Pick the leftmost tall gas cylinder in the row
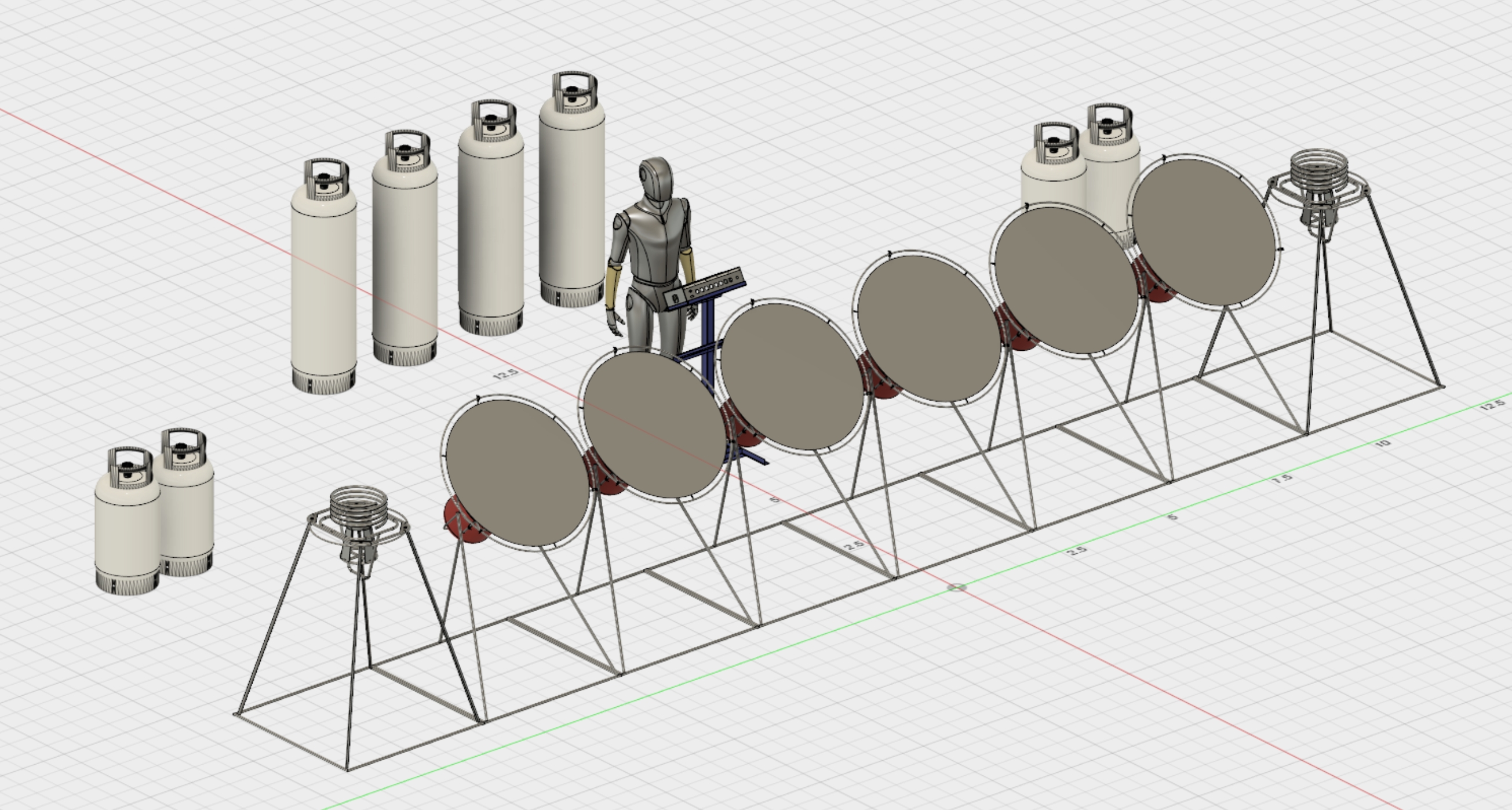1512x810 pixels. coord(323,276)
